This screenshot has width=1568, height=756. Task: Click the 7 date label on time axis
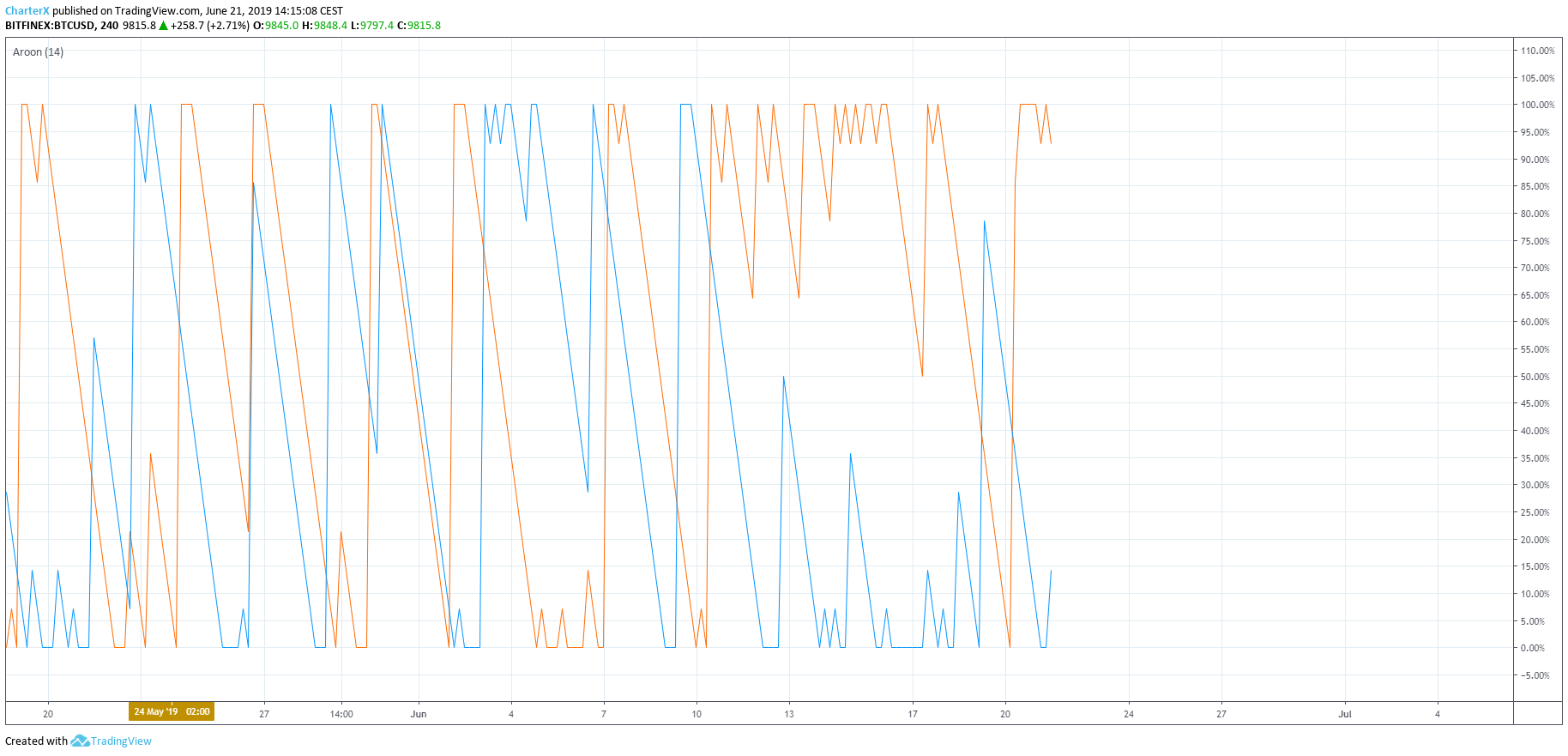[604, 714]
